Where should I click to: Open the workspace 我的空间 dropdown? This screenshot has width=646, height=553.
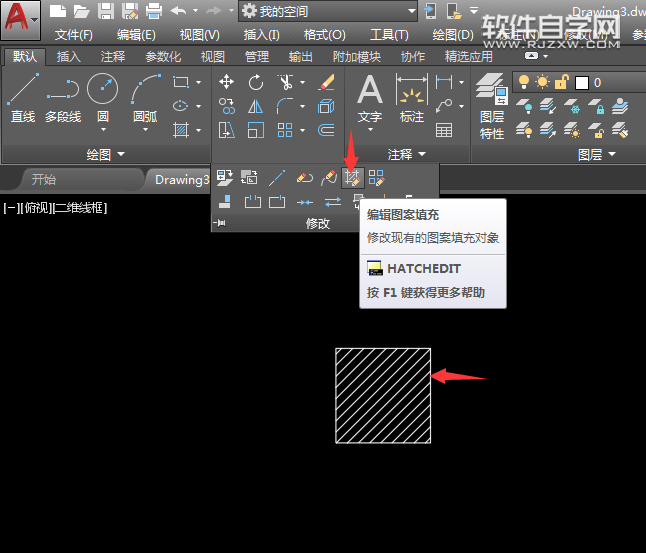coord(328,11)
